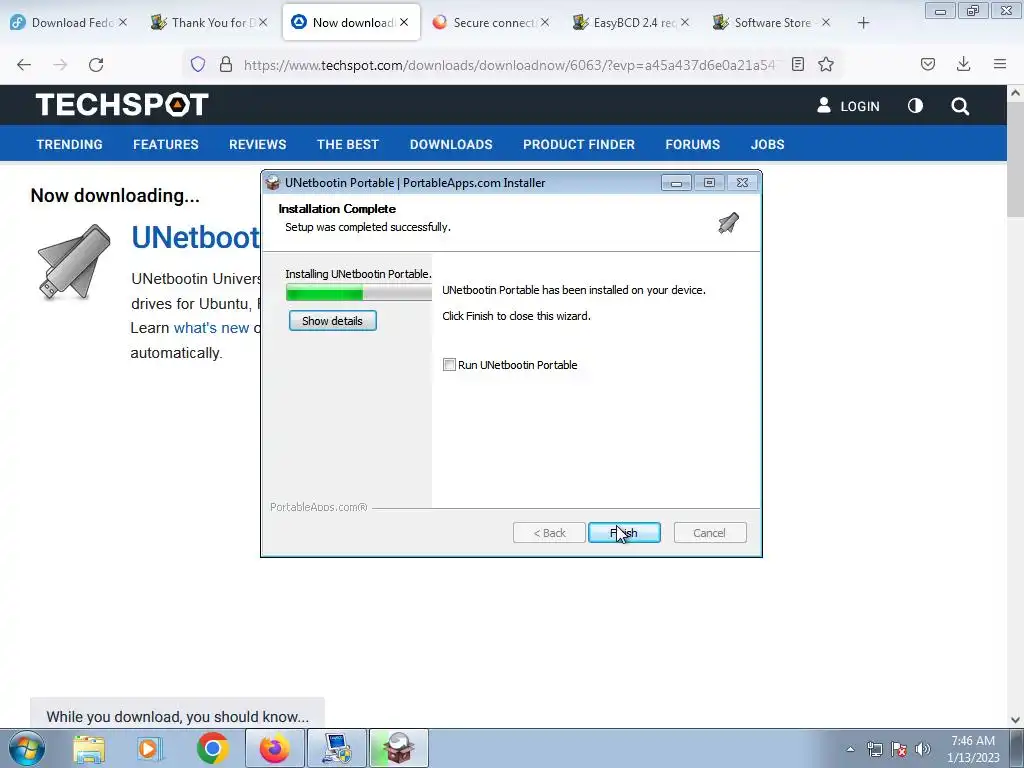Image resolution: width=1024 pixels, height=768 pixels.
Task: Show hidden system tray icons
Action: [x=850, y=749]
